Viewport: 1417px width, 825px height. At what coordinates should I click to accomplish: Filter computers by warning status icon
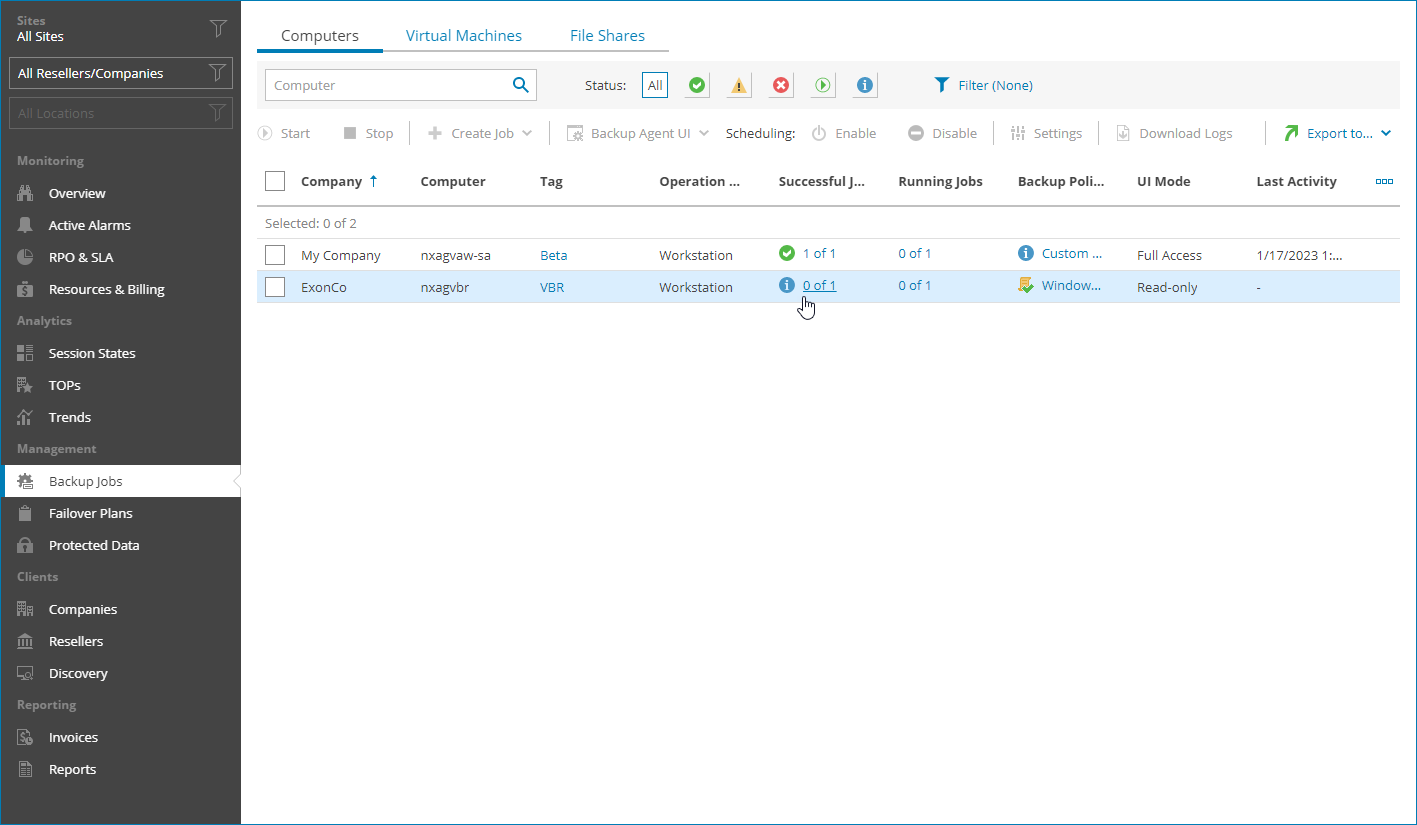(x=738, y=85)
